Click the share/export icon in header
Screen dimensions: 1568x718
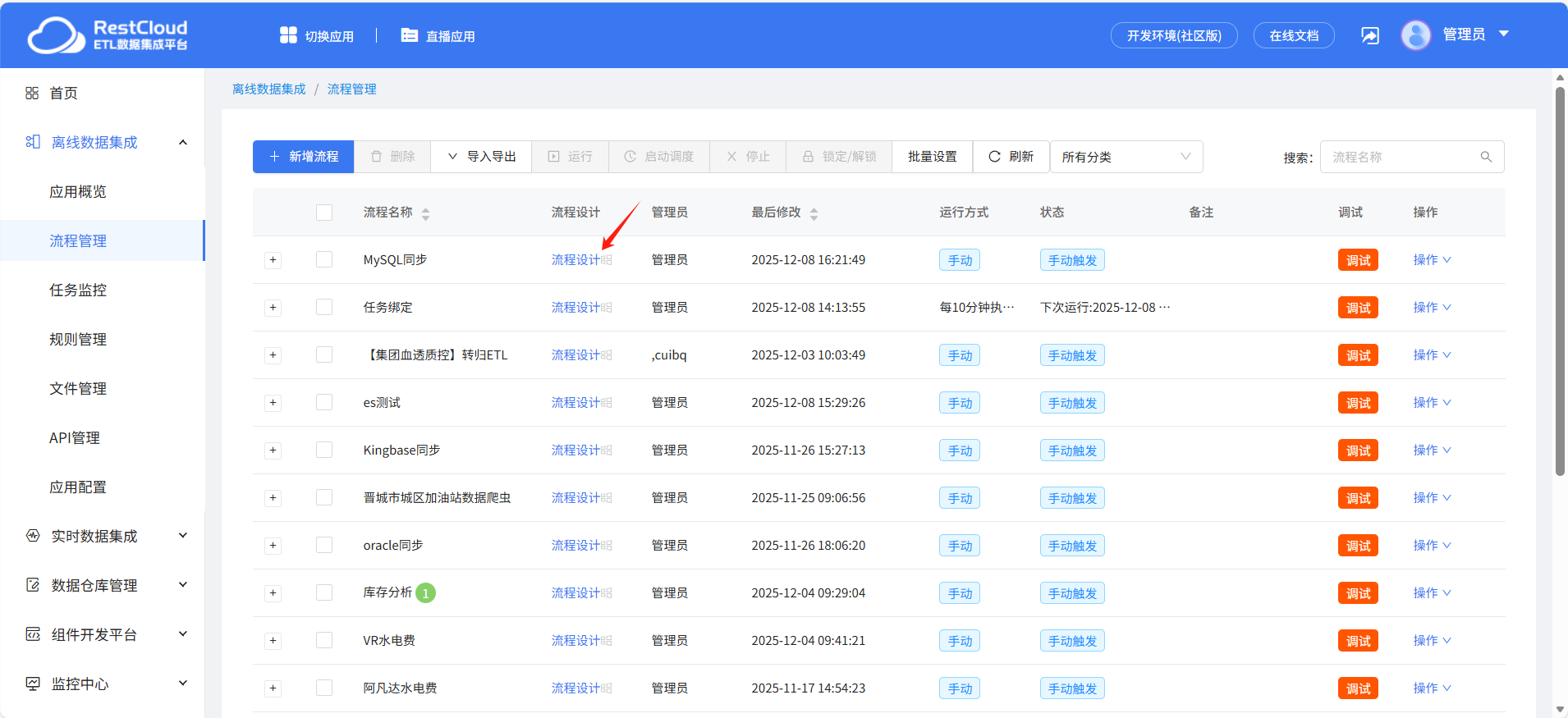tap(1370, 35)
